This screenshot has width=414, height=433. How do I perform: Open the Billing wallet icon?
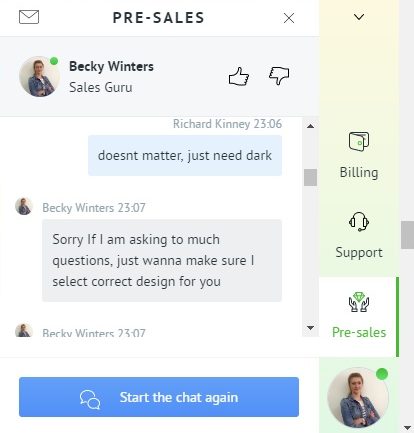(x=359, y=141)
